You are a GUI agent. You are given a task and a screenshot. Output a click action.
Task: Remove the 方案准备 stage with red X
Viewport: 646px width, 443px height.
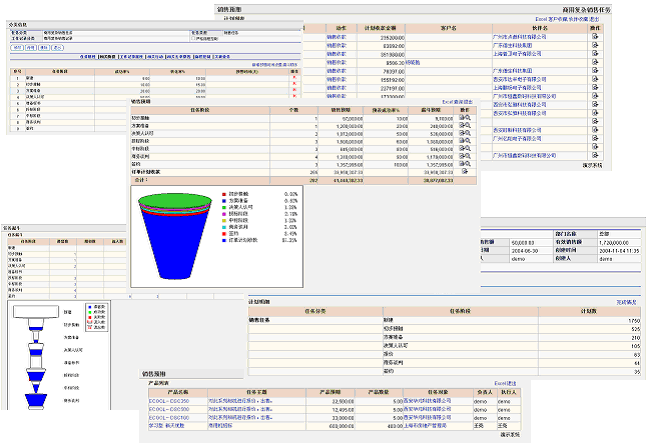point(294,90)
